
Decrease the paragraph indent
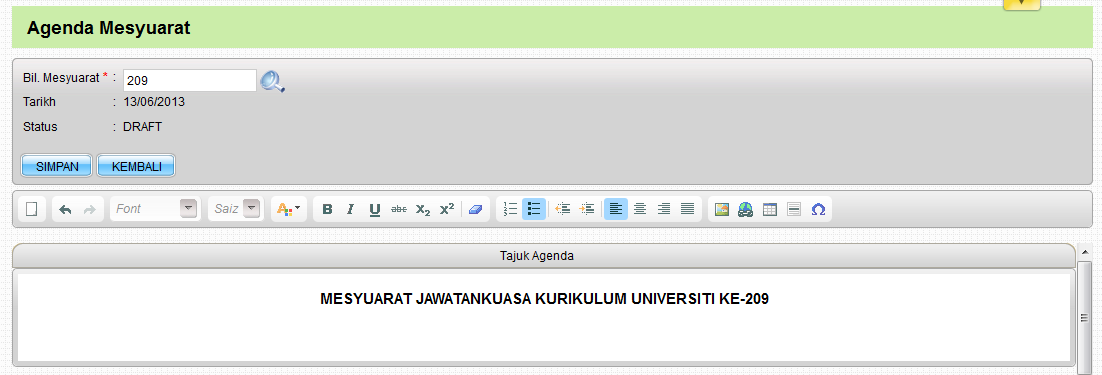pos(563,209)
